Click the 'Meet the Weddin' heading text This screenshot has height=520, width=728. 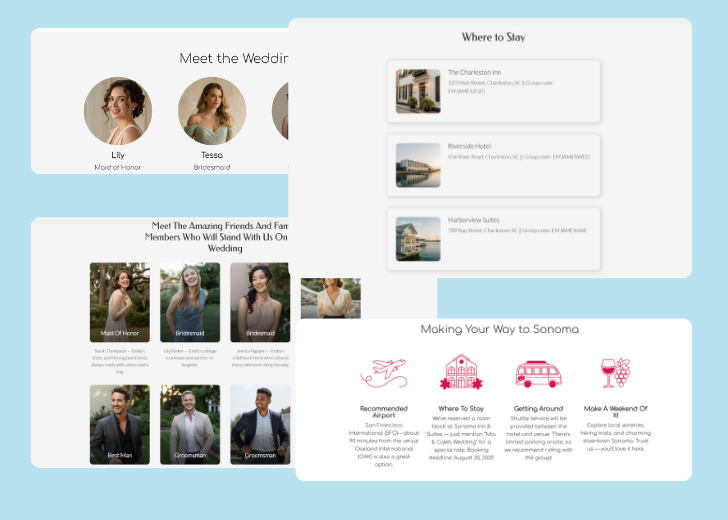234,58
